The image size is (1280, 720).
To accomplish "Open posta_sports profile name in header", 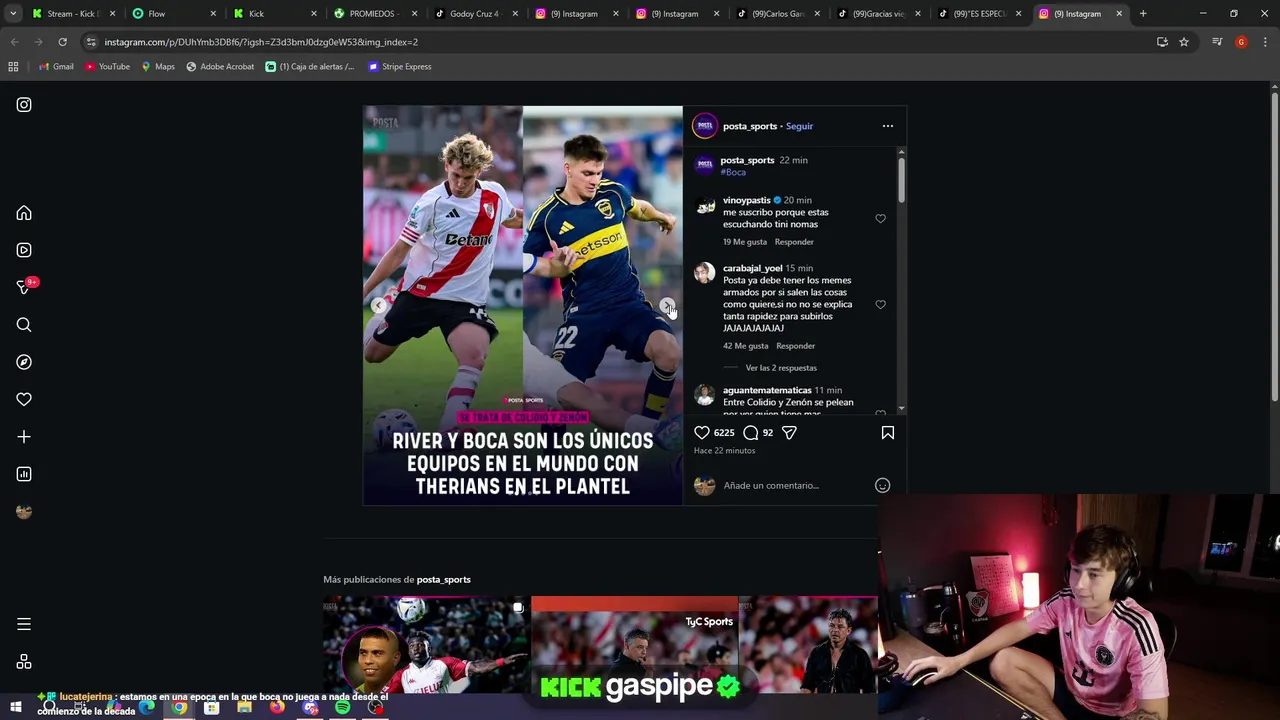I will (x=750, y=126).
